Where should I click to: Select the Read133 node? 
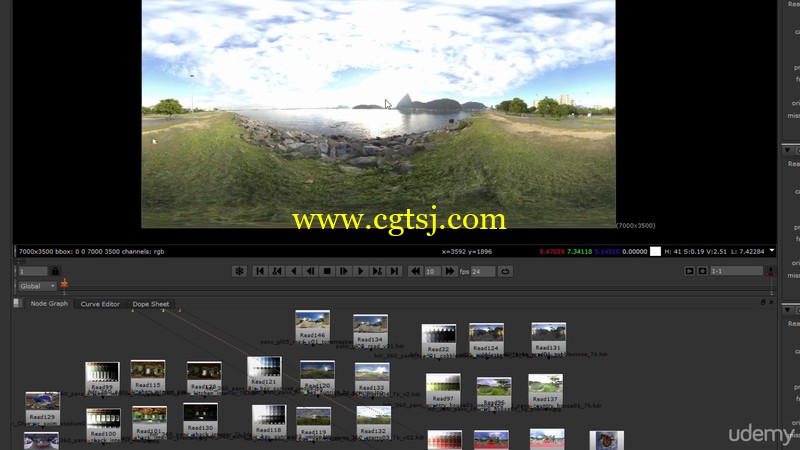pyautogui.click(x=372, y=379)
